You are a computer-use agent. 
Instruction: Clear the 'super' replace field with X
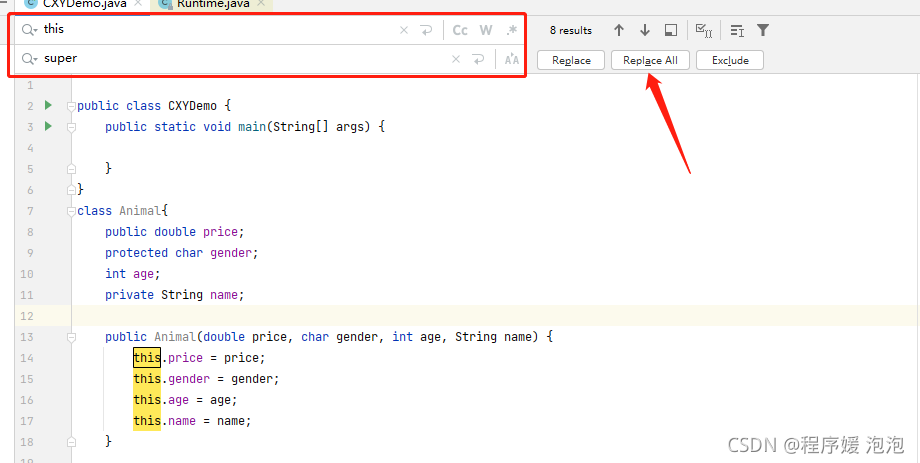point(456,59)
